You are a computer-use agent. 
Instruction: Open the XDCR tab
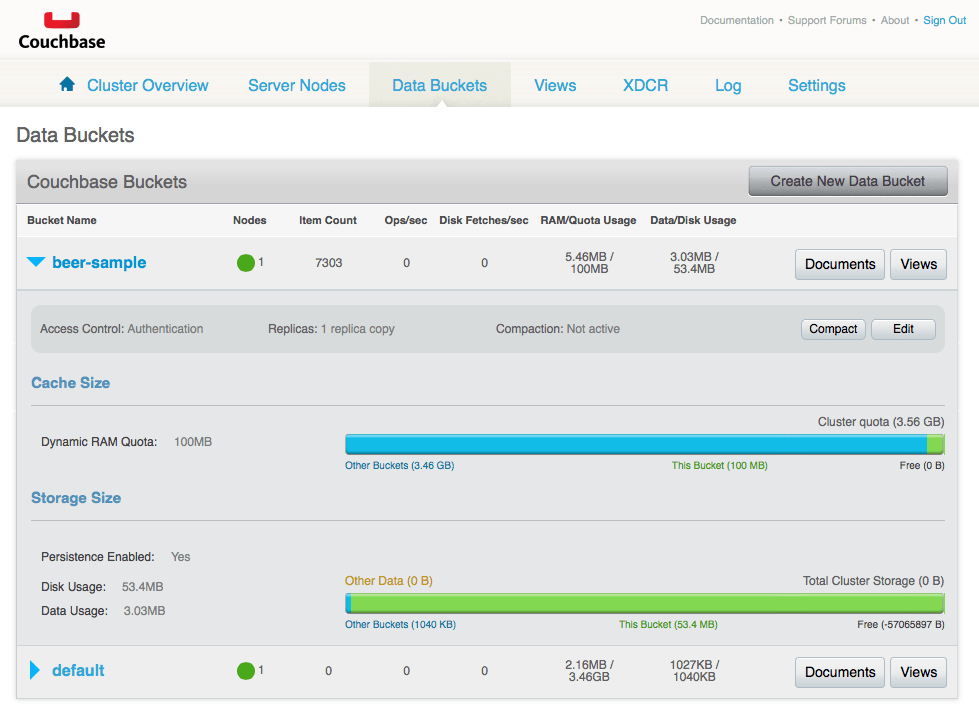646,86
